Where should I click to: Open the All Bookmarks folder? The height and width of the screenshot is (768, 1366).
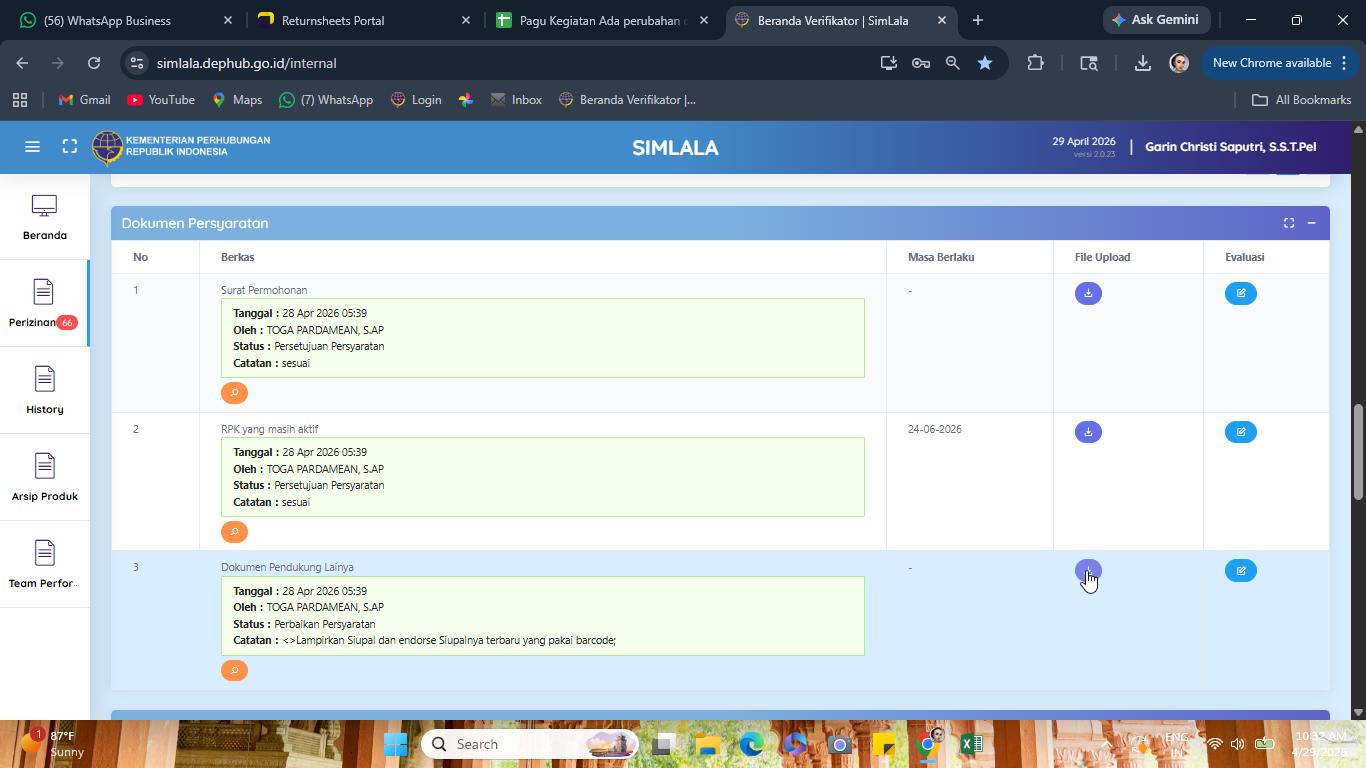[x=1301, y=100]
